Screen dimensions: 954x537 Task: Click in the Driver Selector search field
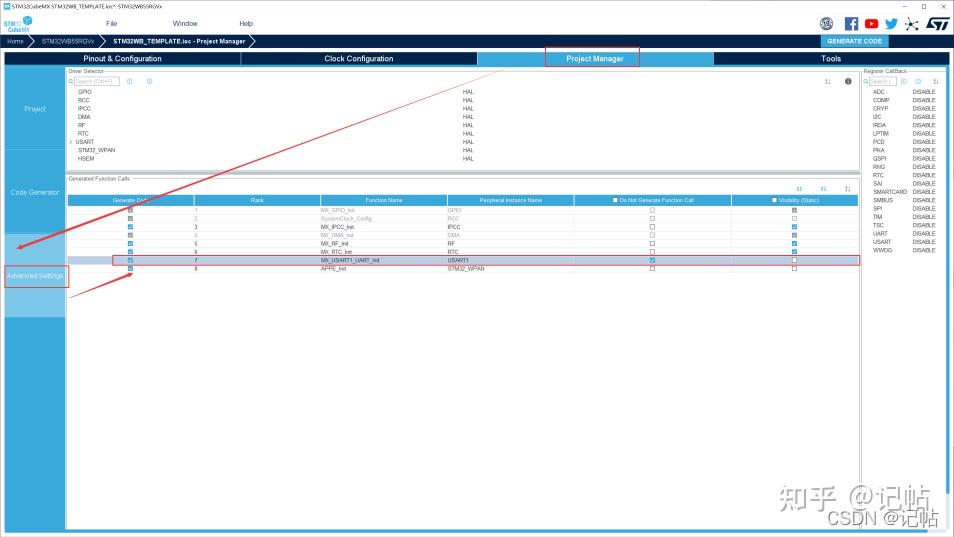97,81
